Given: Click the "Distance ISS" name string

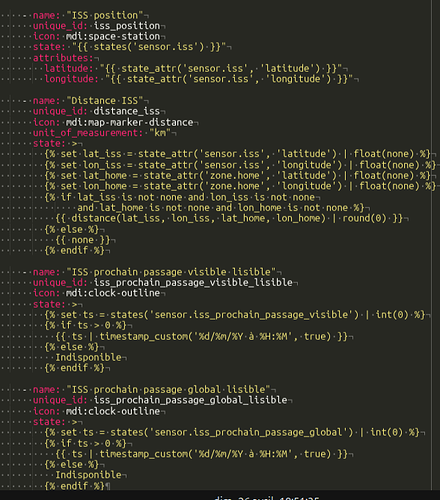Looking at the screenshot, I should click(105, 101).
